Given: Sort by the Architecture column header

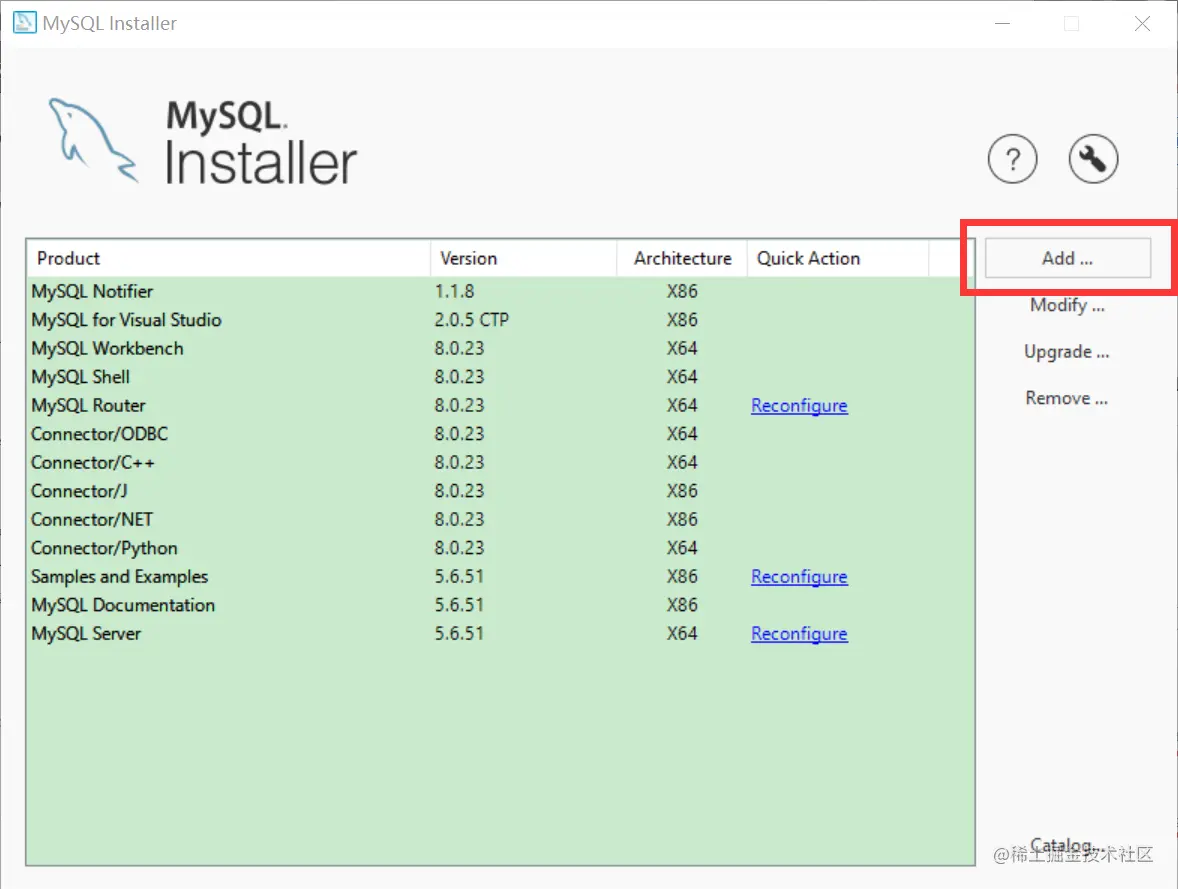Looking at the screenshot, I should click(682, 259).
